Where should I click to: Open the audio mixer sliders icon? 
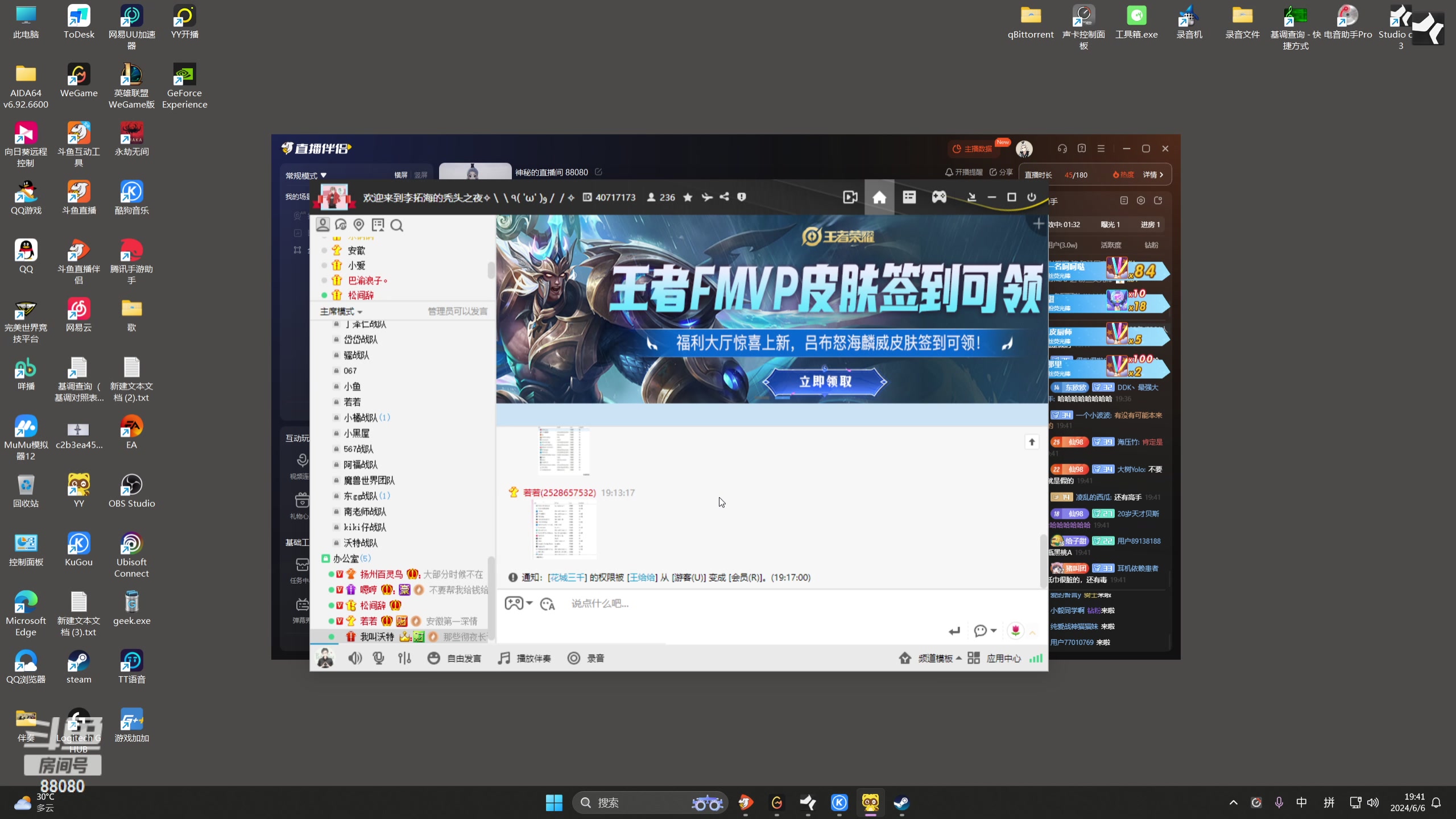pos(404,658)
